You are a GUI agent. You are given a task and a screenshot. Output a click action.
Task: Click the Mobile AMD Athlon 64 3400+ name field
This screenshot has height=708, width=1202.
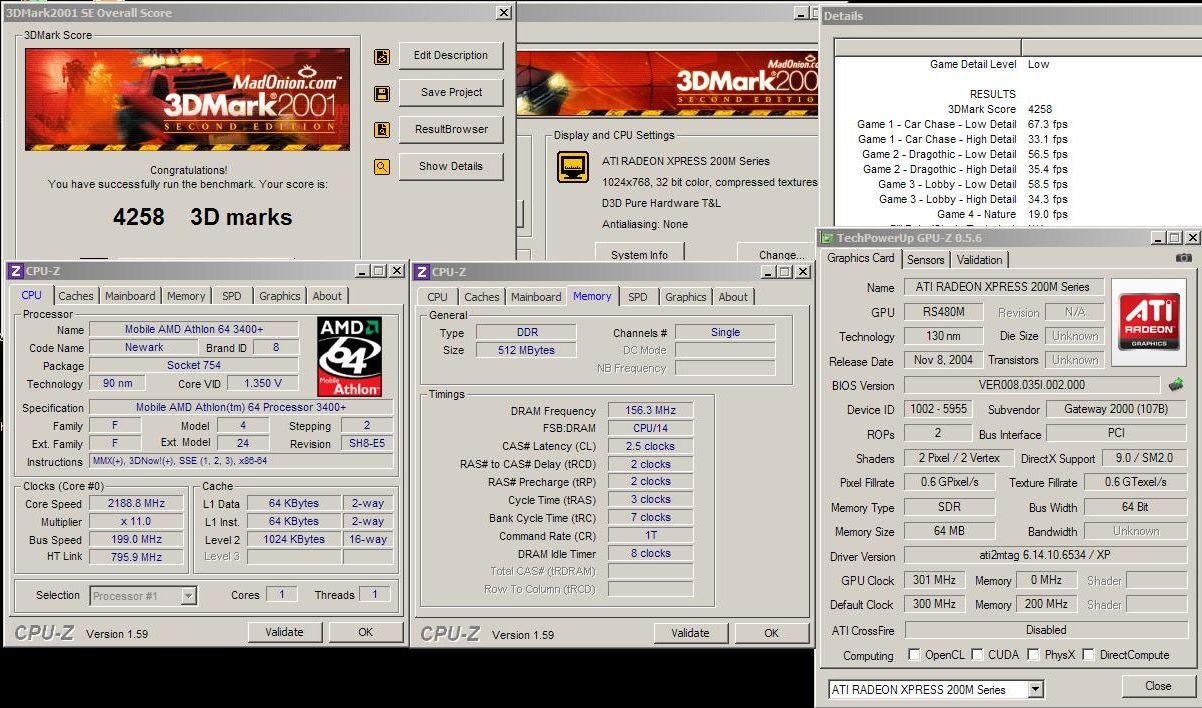click(x=194, y=329)
